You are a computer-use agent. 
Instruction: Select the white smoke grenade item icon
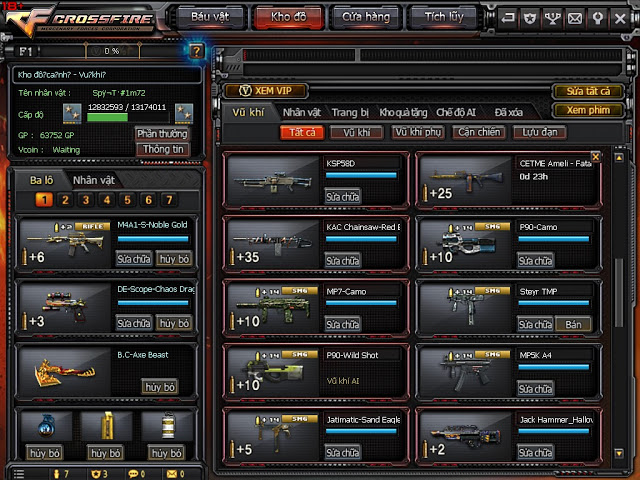[167, 427]
